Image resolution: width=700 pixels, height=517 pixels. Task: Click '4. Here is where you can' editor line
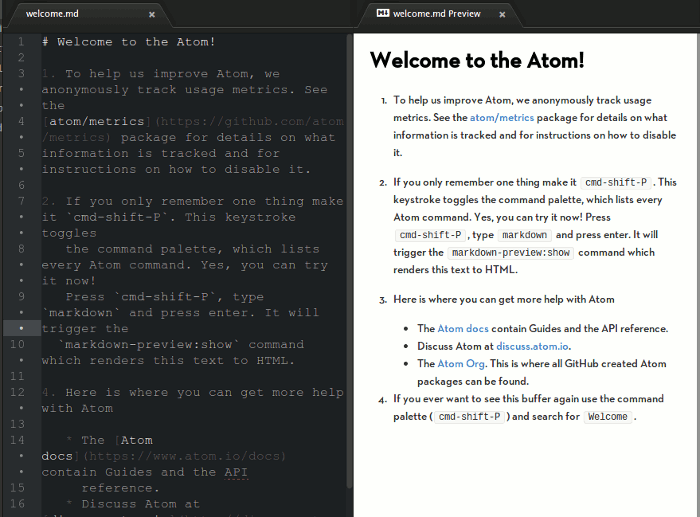pyautogui.click(x=192, y=392)
